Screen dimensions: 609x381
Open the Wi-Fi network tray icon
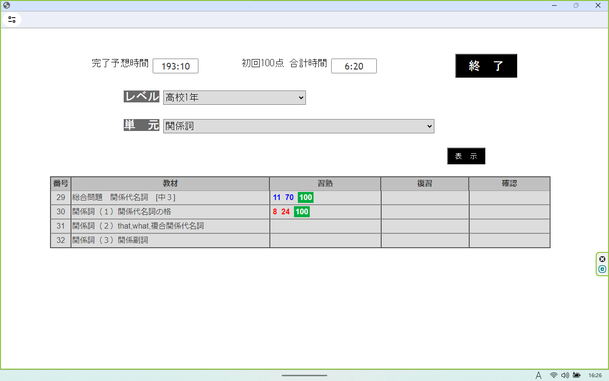pyautogui.click(x=553, y=375)
